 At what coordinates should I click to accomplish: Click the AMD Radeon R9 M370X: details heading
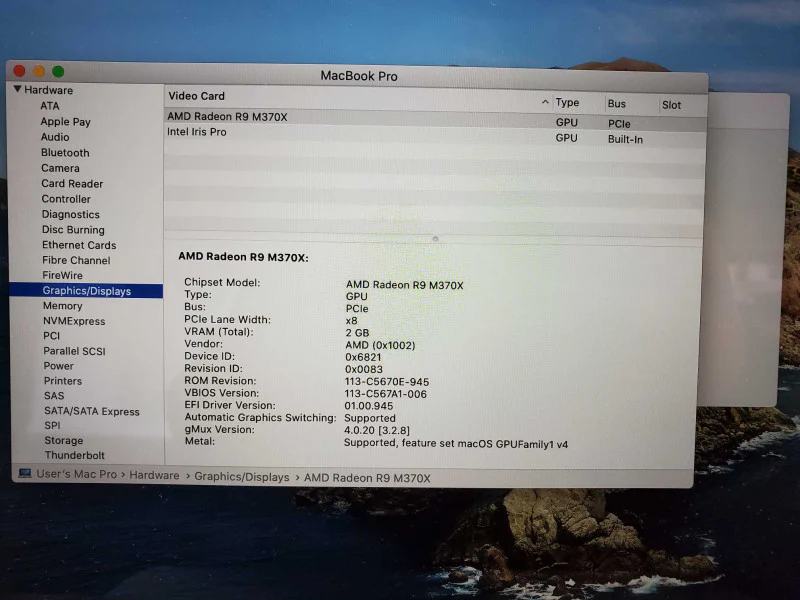click(x=243, y=257)
